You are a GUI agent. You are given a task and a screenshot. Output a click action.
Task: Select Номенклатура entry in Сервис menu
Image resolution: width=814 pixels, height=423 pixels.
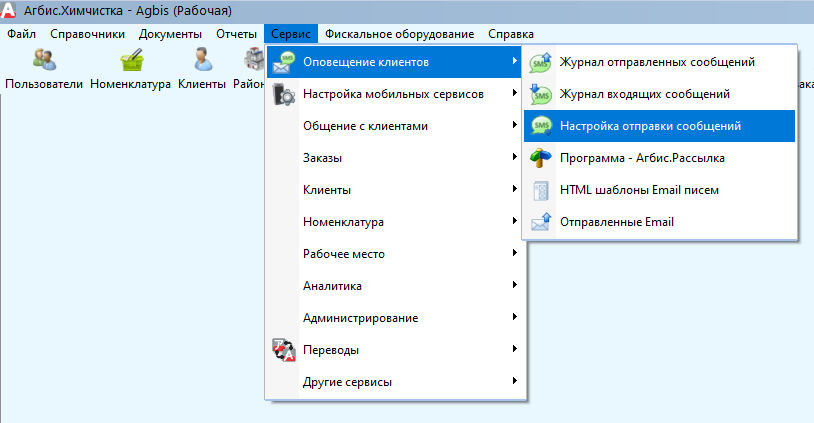[x=394, y=222]
